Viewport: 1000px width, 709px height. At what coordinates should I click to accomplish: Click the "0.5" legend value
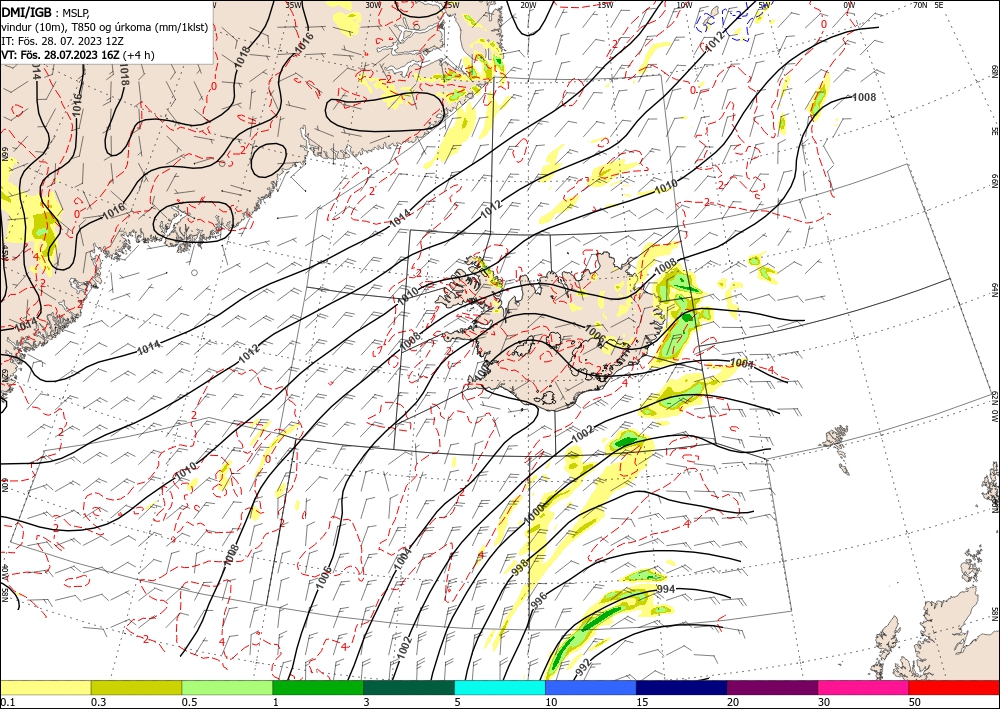click(189, 702)
